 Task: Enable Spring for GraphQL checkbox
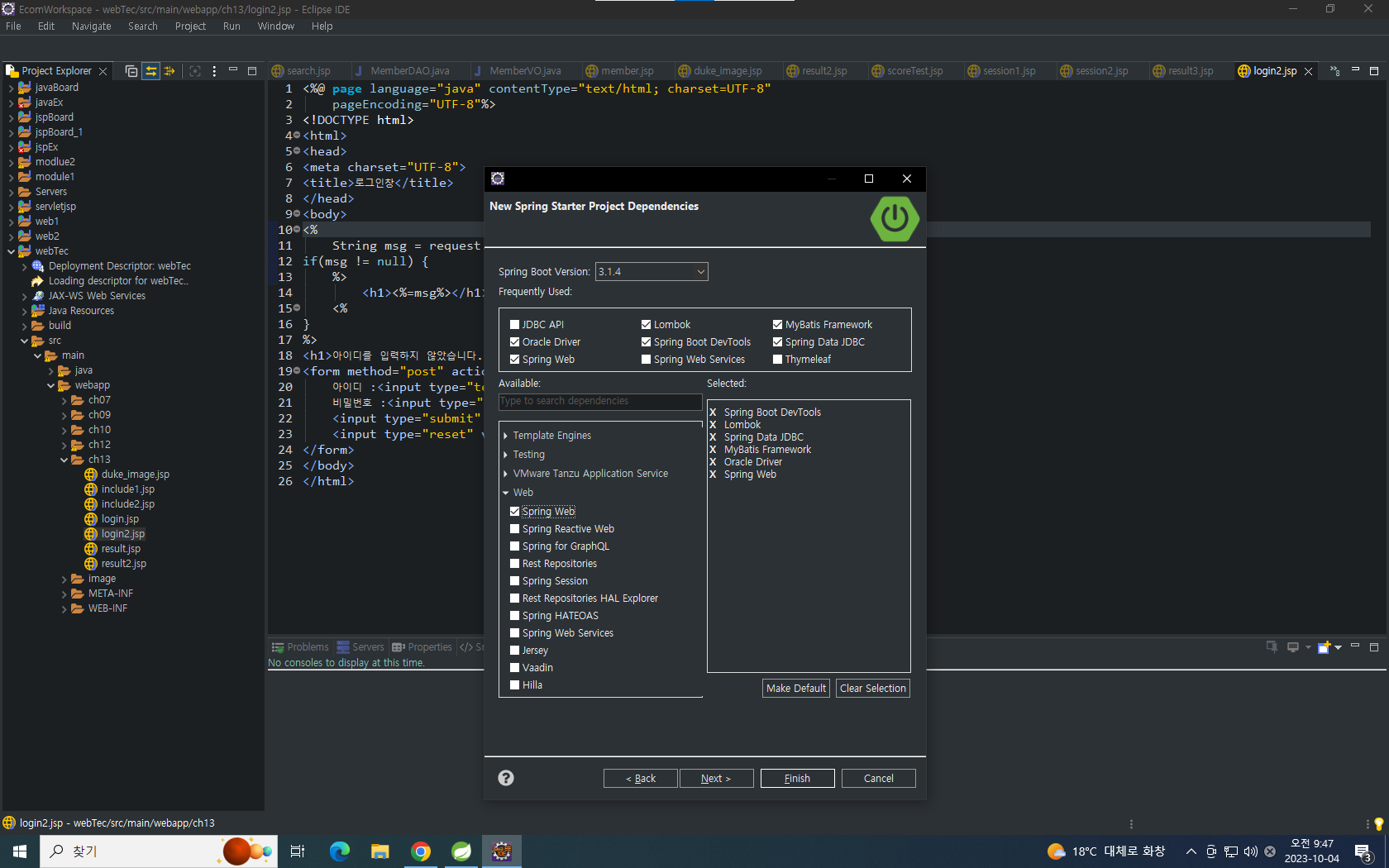click(x=515, y=546)
